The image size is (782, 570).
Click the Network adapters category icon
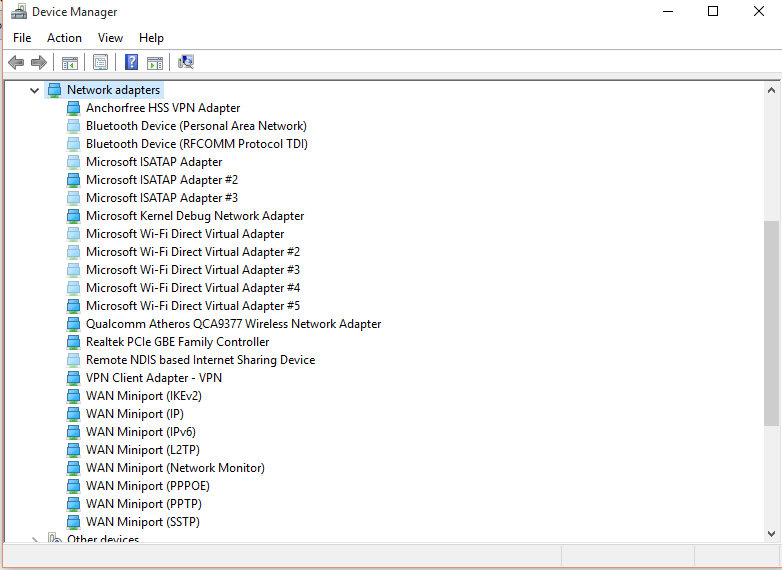(54, 90)
